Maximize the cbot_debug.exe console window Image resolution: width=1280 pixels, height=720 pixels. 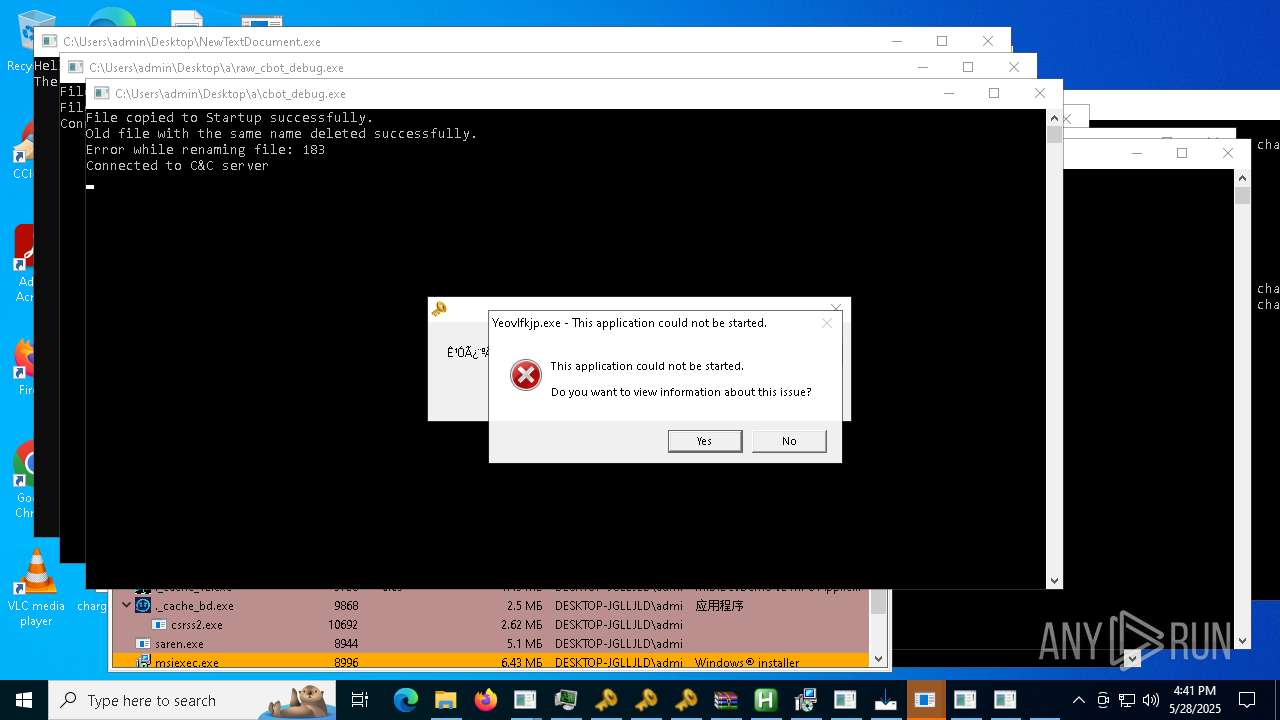point(993,93)
